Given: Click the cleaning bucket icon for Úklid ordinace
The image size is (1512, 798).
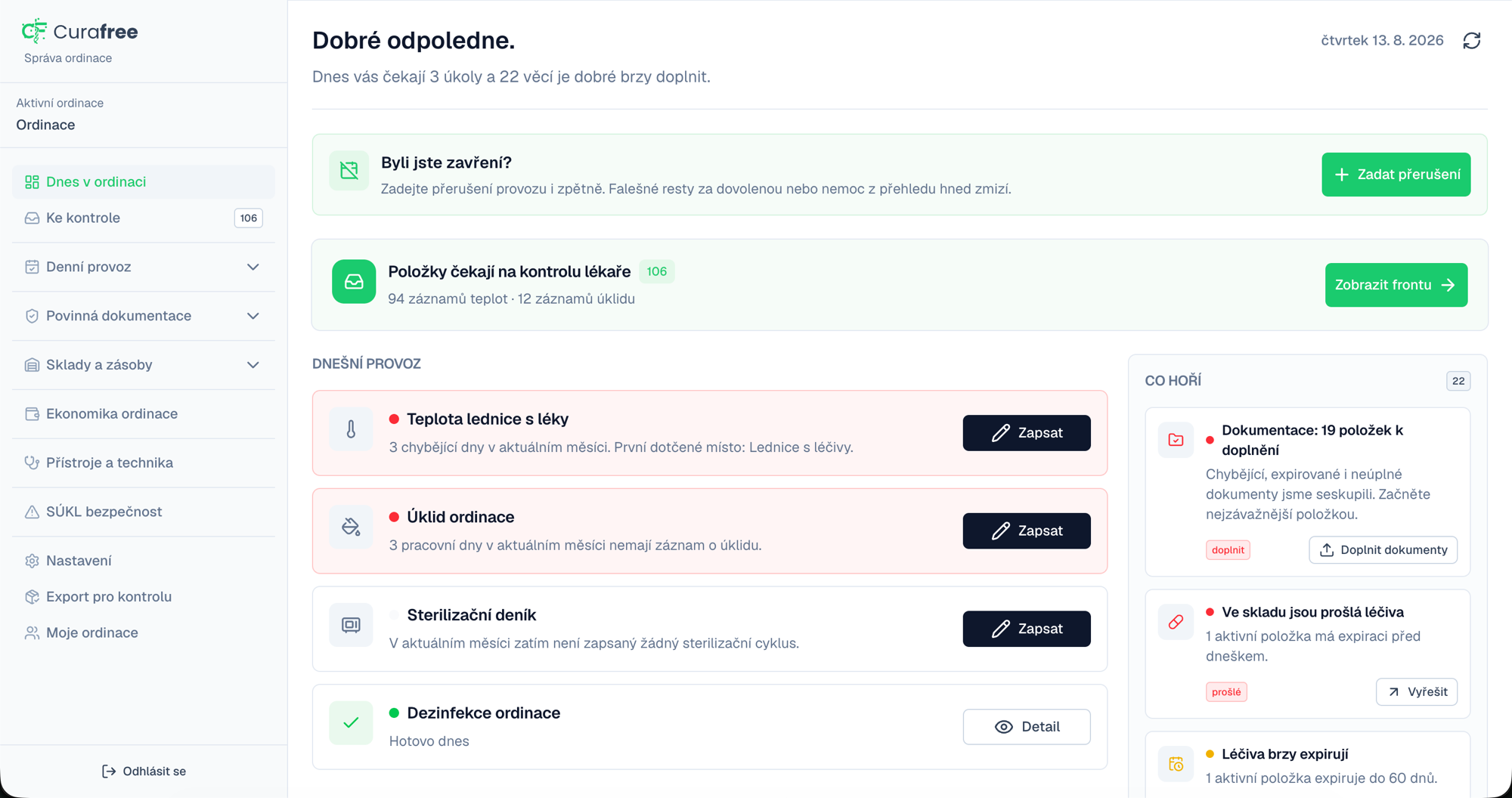Looking at the screenshot, I should click(x=351, y=527).
